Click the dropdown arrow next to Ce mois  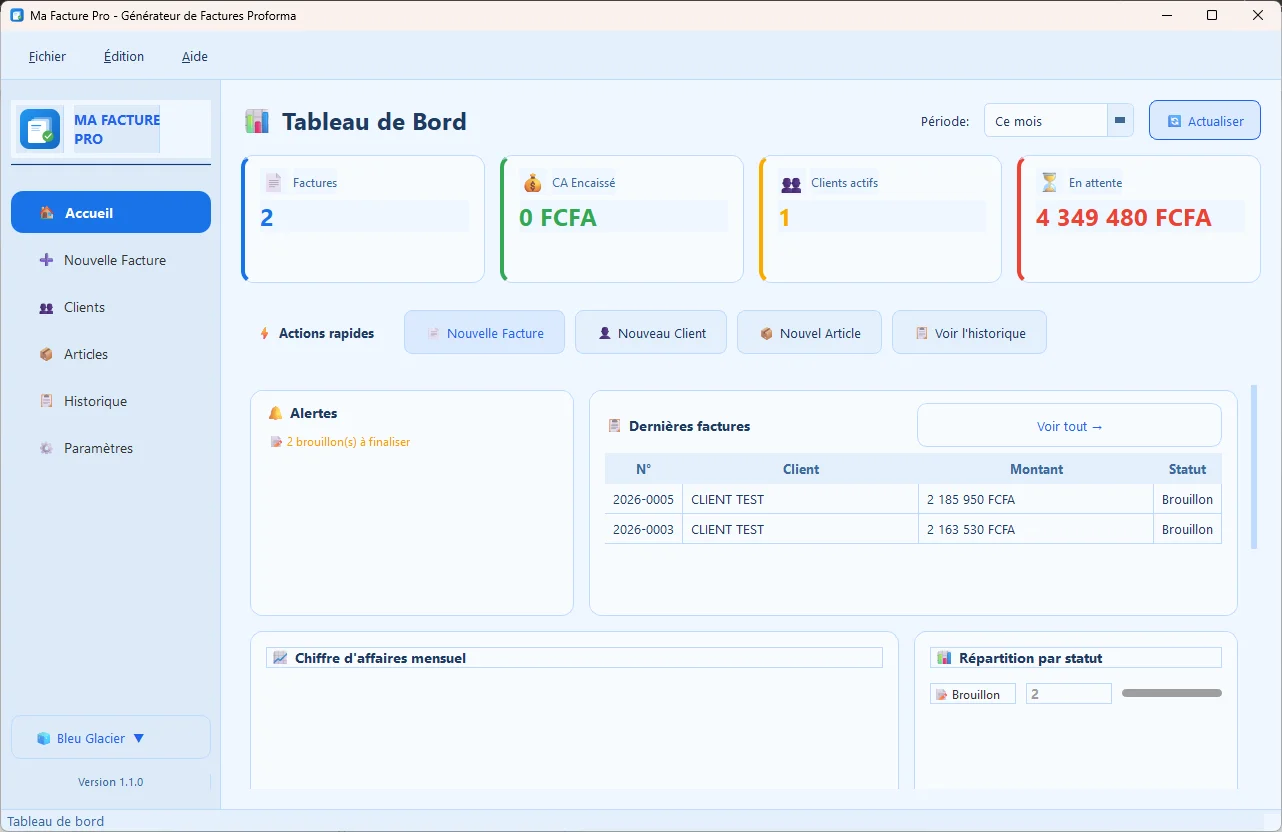click(x=1120, y=119)
